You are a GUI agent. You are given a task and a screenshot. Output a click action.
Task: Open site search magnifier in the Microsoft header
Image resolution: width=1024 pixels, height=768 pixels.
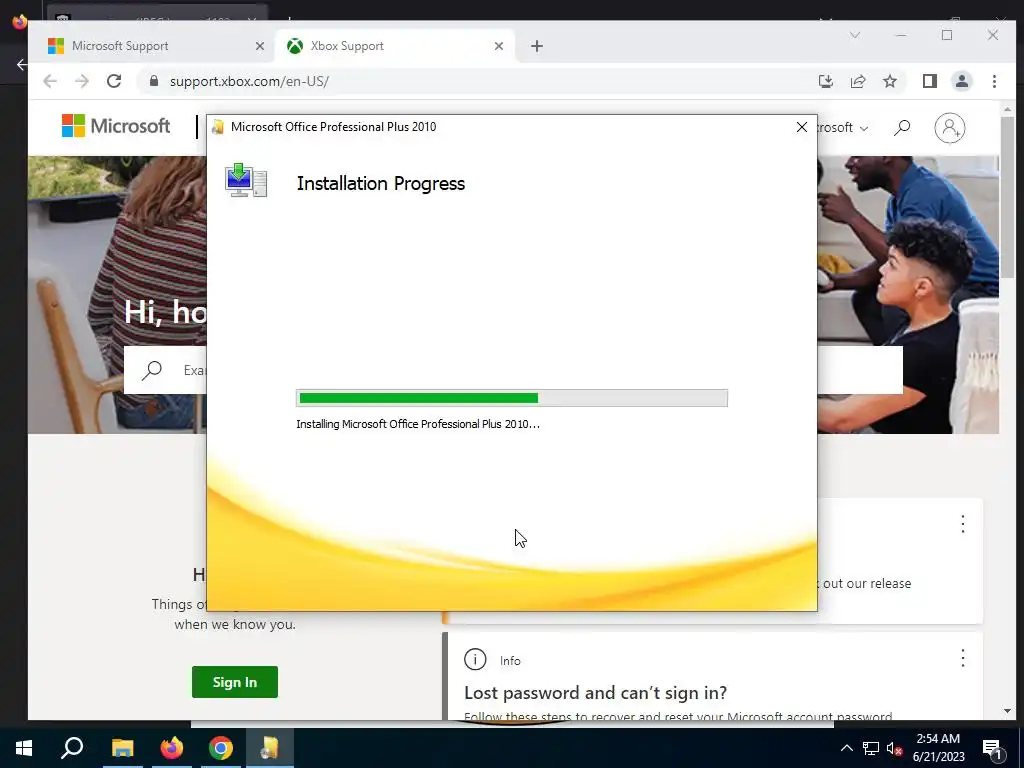tap(902, 127)
